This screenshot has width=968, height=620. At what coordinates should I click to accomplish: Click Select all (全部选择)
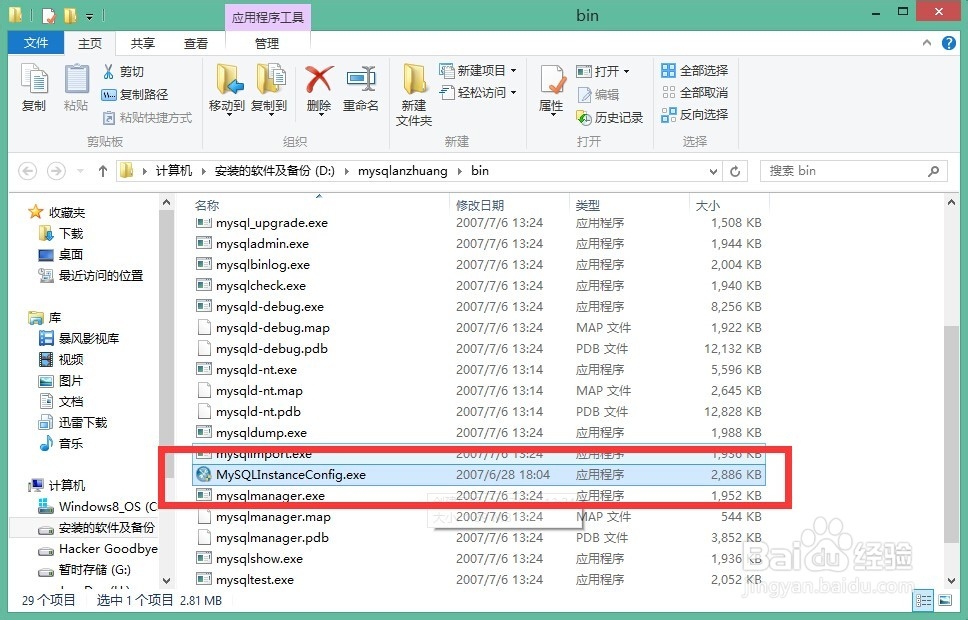(695, 70)
